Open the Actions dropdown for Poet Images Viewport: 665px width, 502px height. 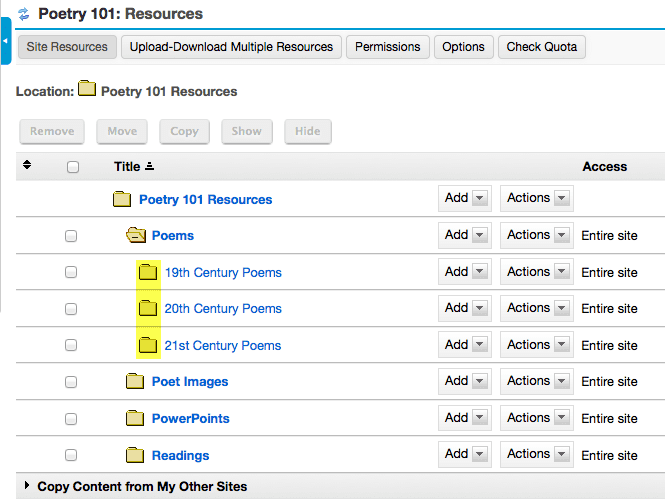pyautogui.click(x=536, y=381)
